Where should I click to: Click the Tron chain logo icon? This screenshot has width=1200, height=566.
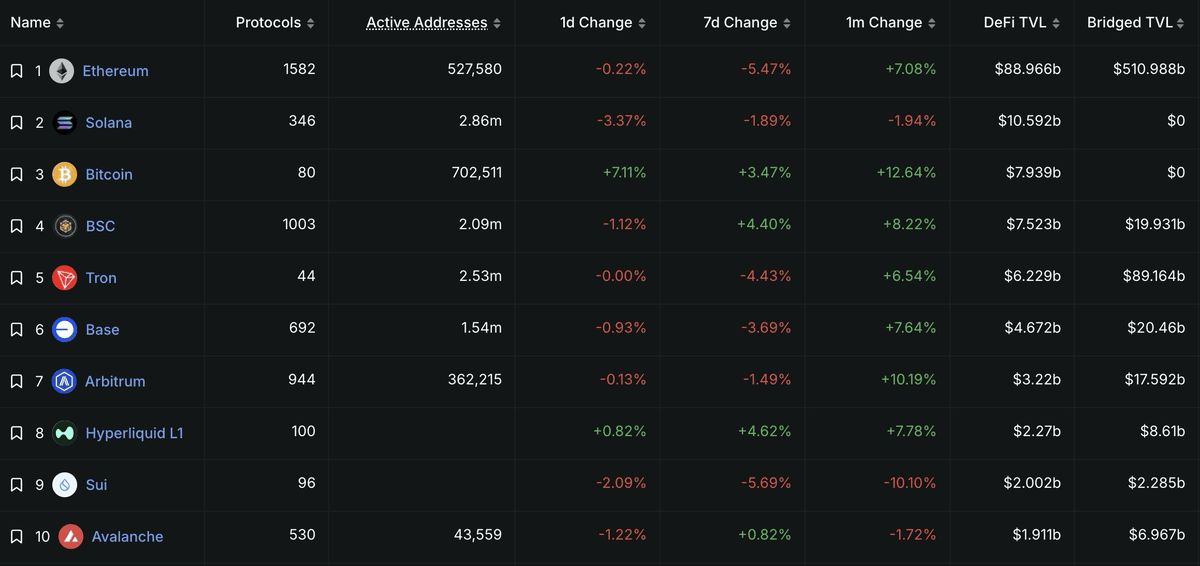(x=65, y=278)
